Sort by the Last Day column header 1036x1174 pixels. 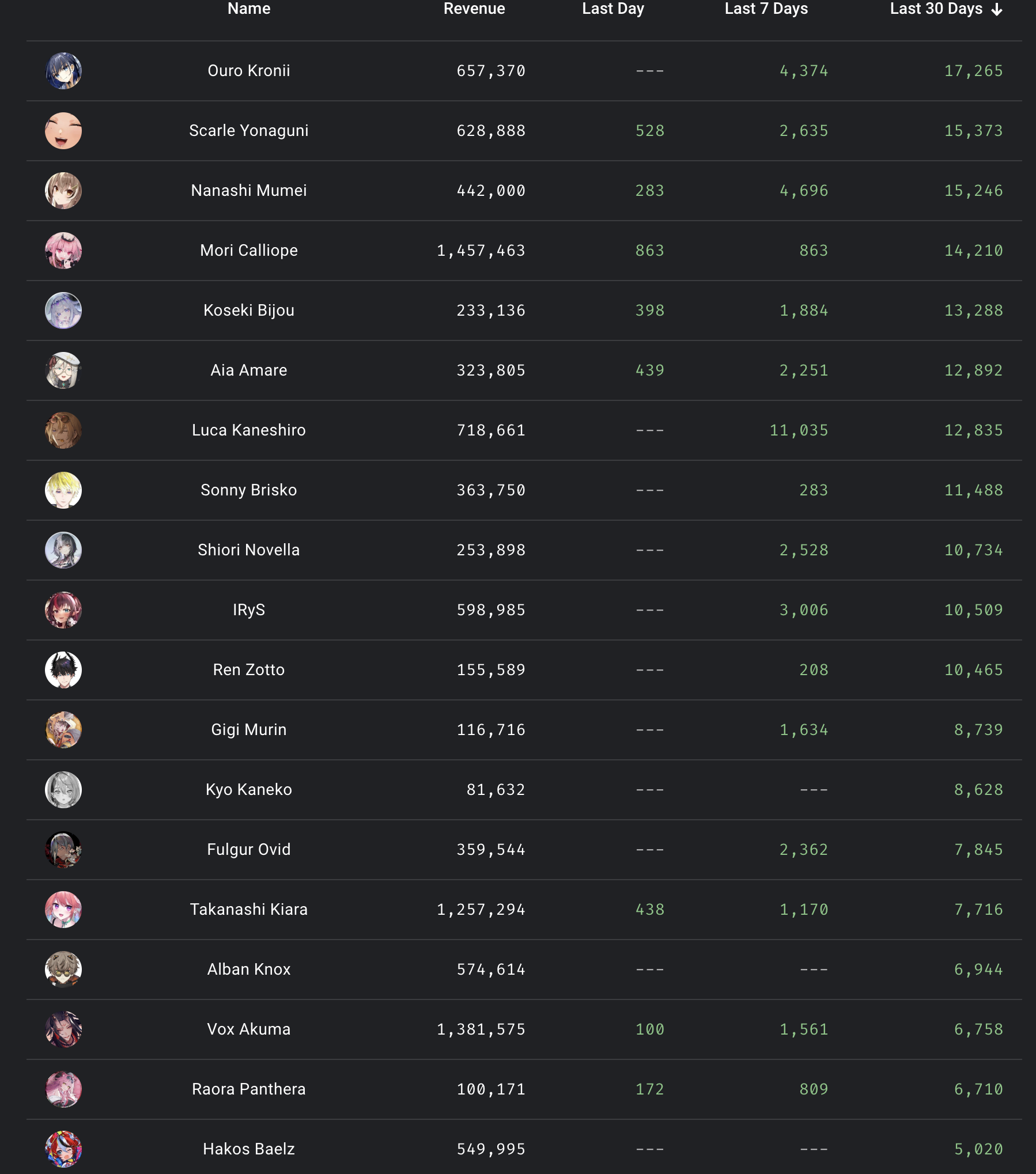coord(613,9)
